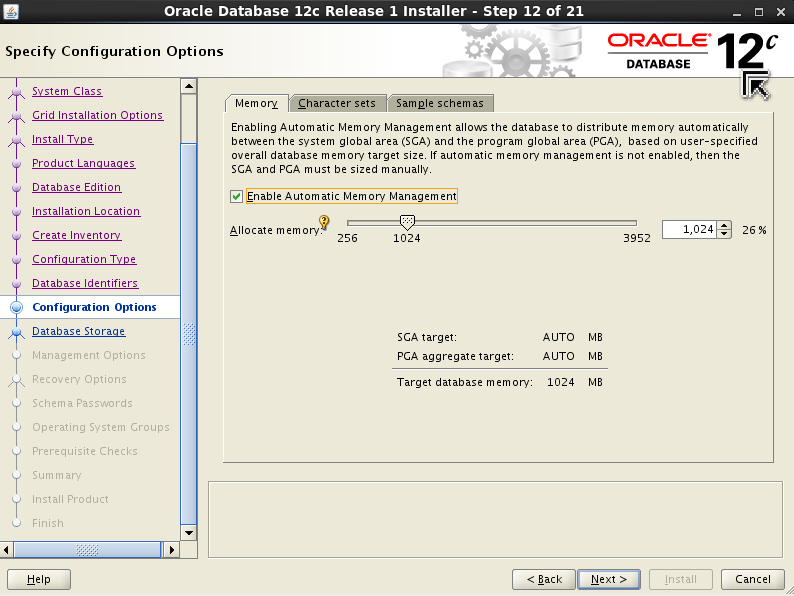The height and width of the screenshot is (596, 794).
Task: Click the '3952' slider maximum label
Action: (637, 238)
